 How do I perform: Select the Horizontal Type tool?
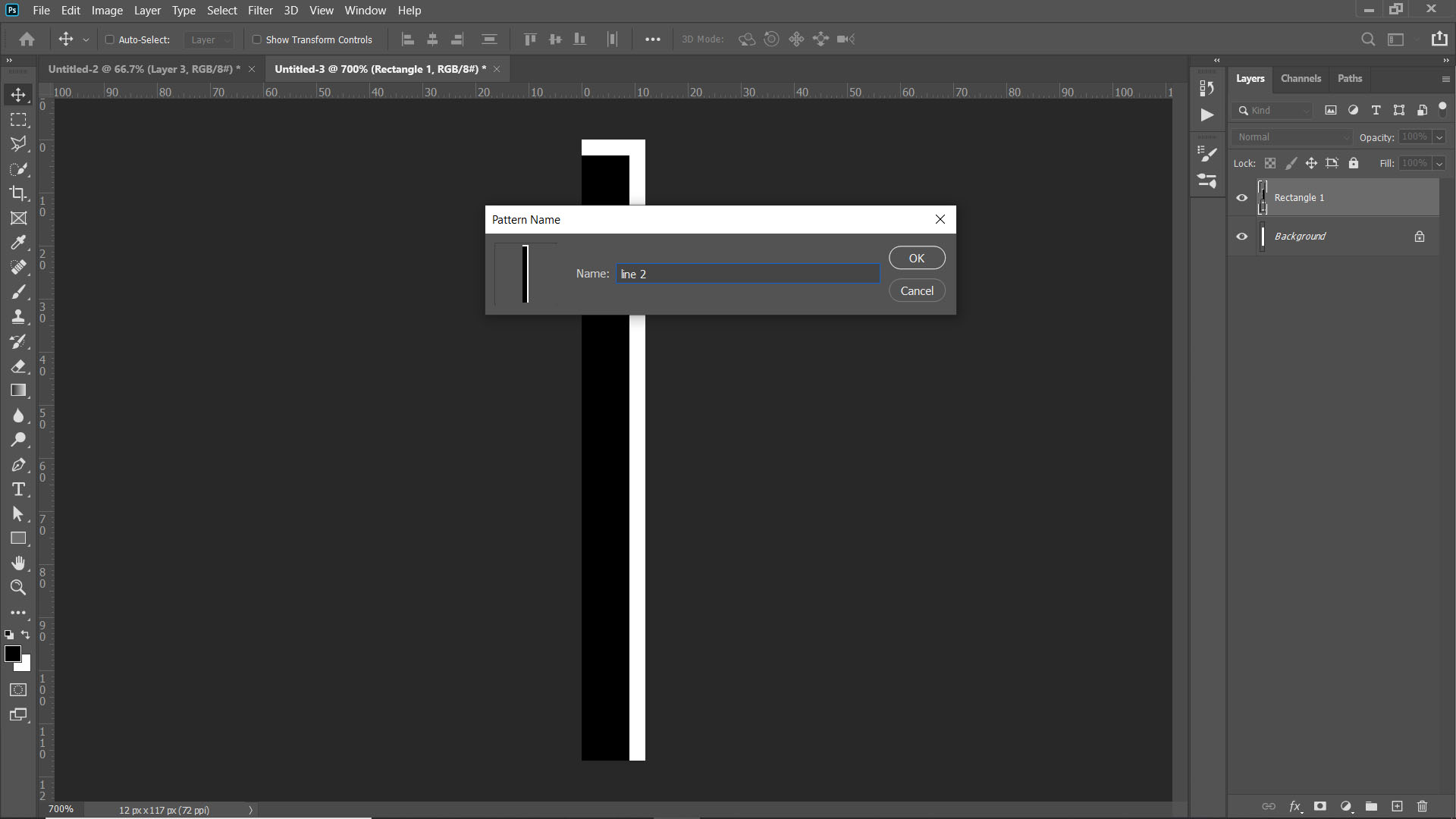tap(18, 489)
